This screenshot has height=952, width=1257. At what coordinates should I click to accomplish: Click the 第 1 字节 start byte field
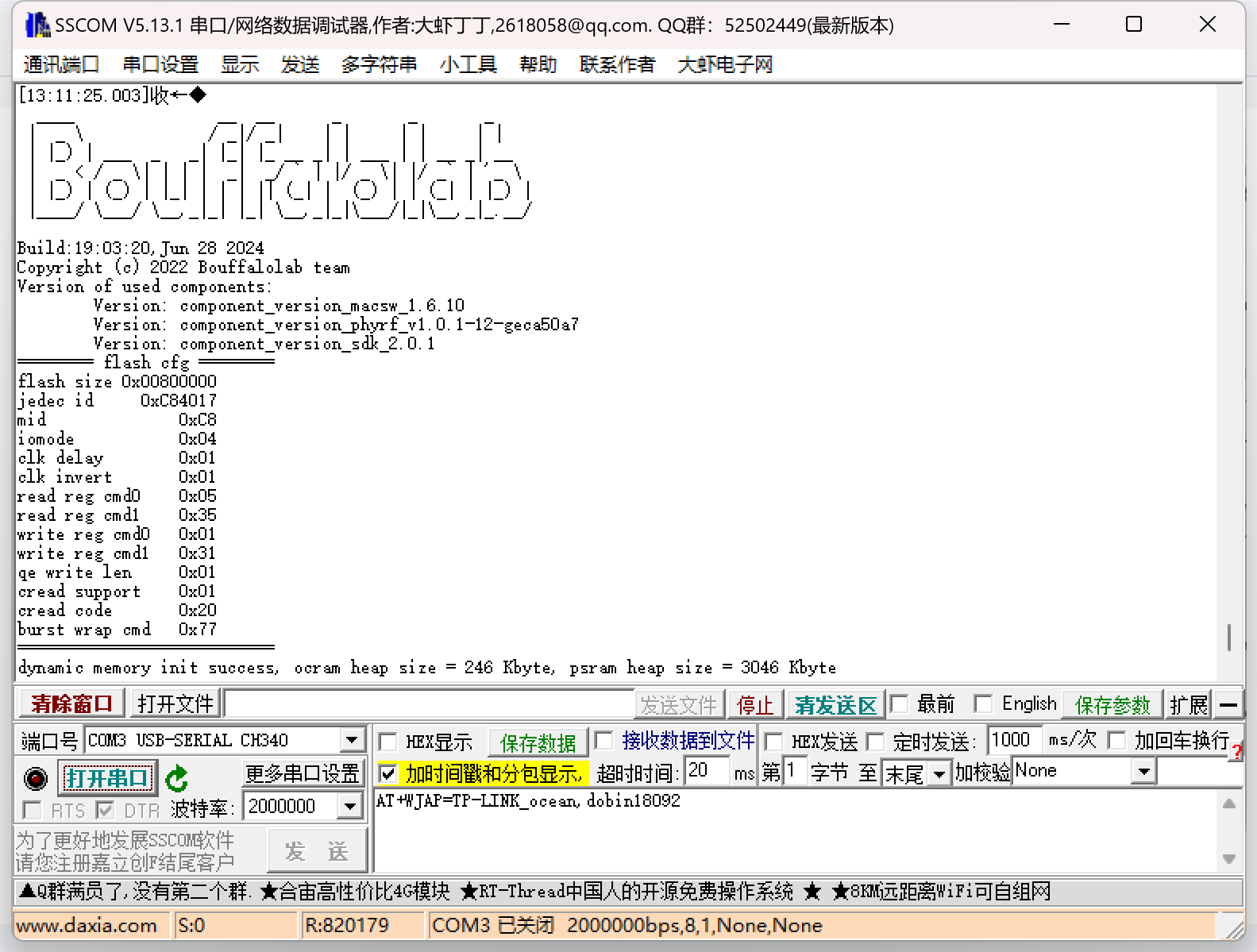(794, 771)
